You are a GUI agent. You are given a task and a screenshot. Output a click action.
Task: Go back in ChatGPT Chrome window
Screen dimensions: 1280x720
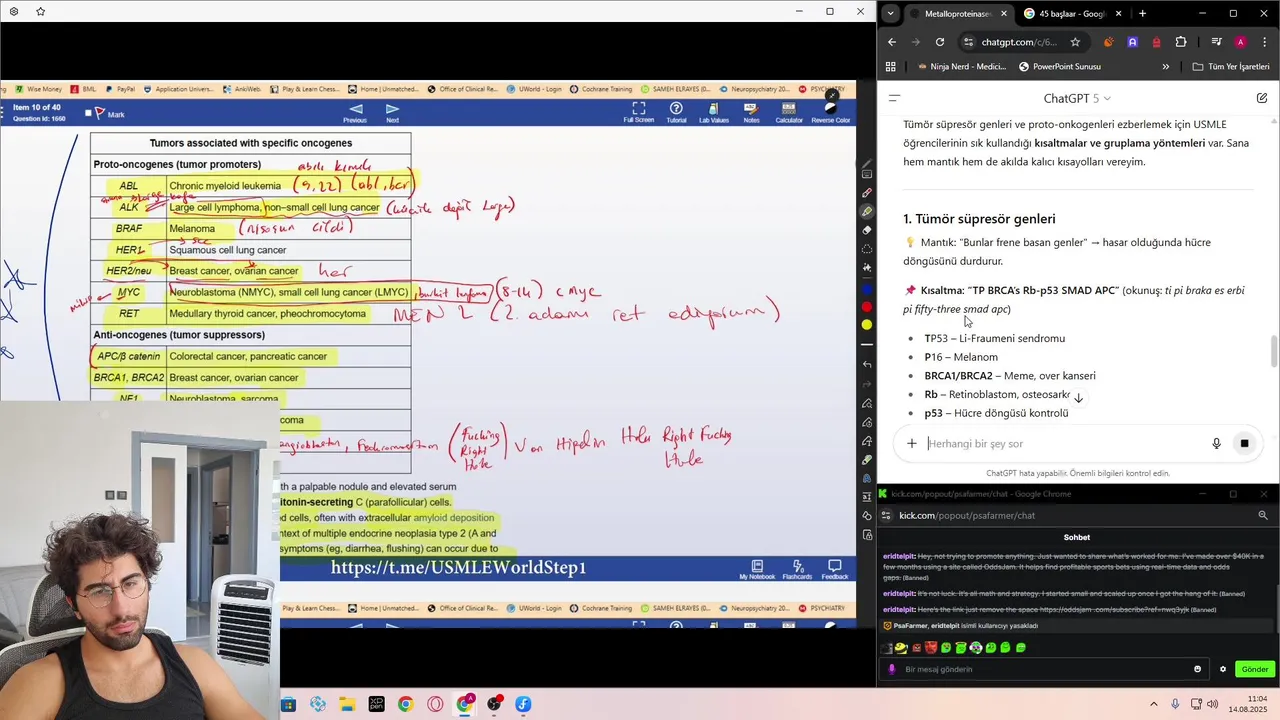[x=892, y=42]
